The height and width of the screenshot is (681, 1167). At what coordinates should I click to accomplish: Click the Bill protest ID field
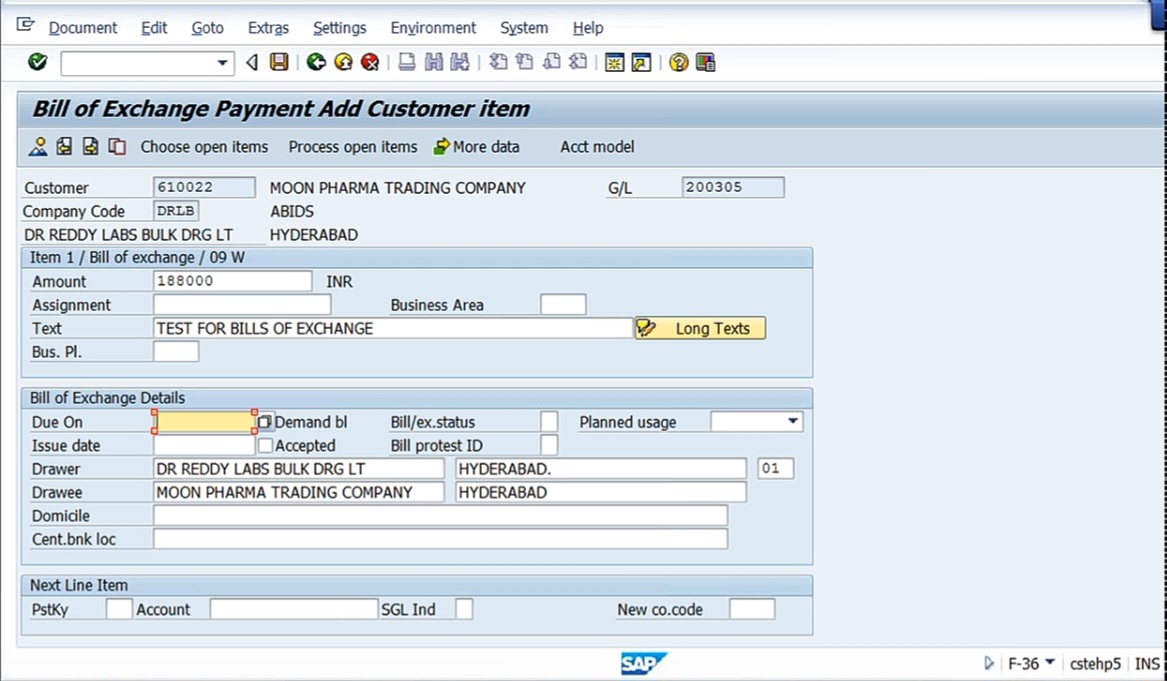[x=549, y=446]
